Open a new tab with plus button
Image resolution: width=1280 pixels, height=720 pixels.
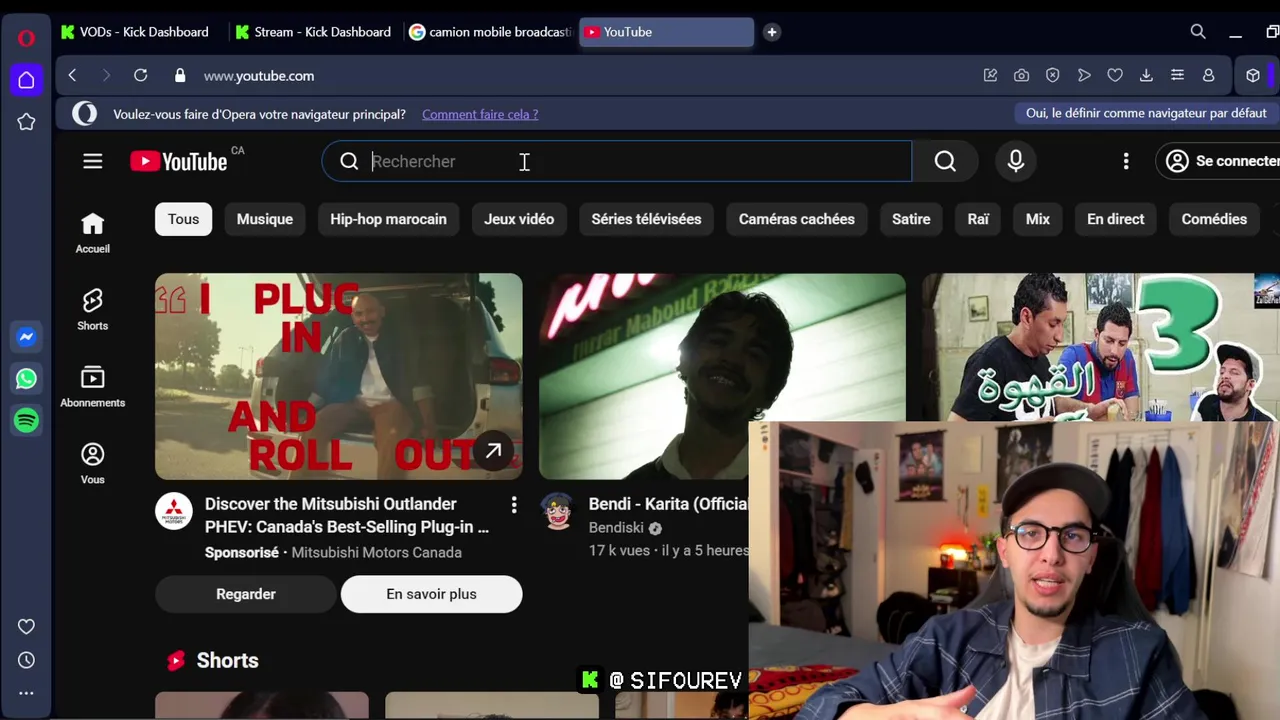pos(771,32)
